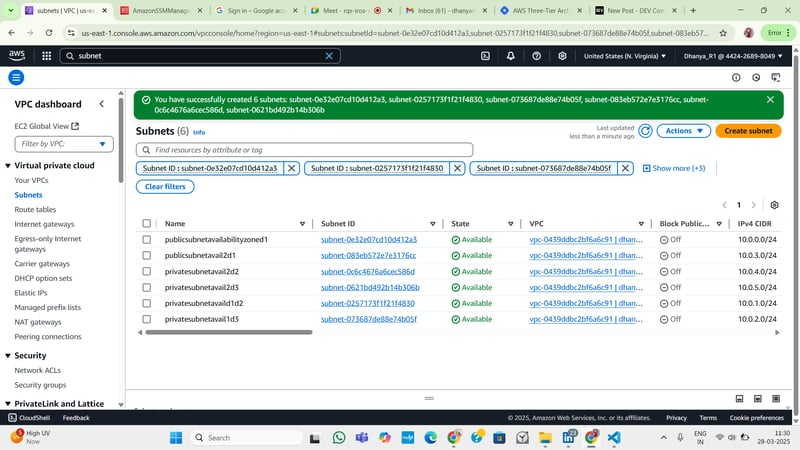Launch CloudShell from the top navigation icon

pyautogui.click(x=485, y=56)
